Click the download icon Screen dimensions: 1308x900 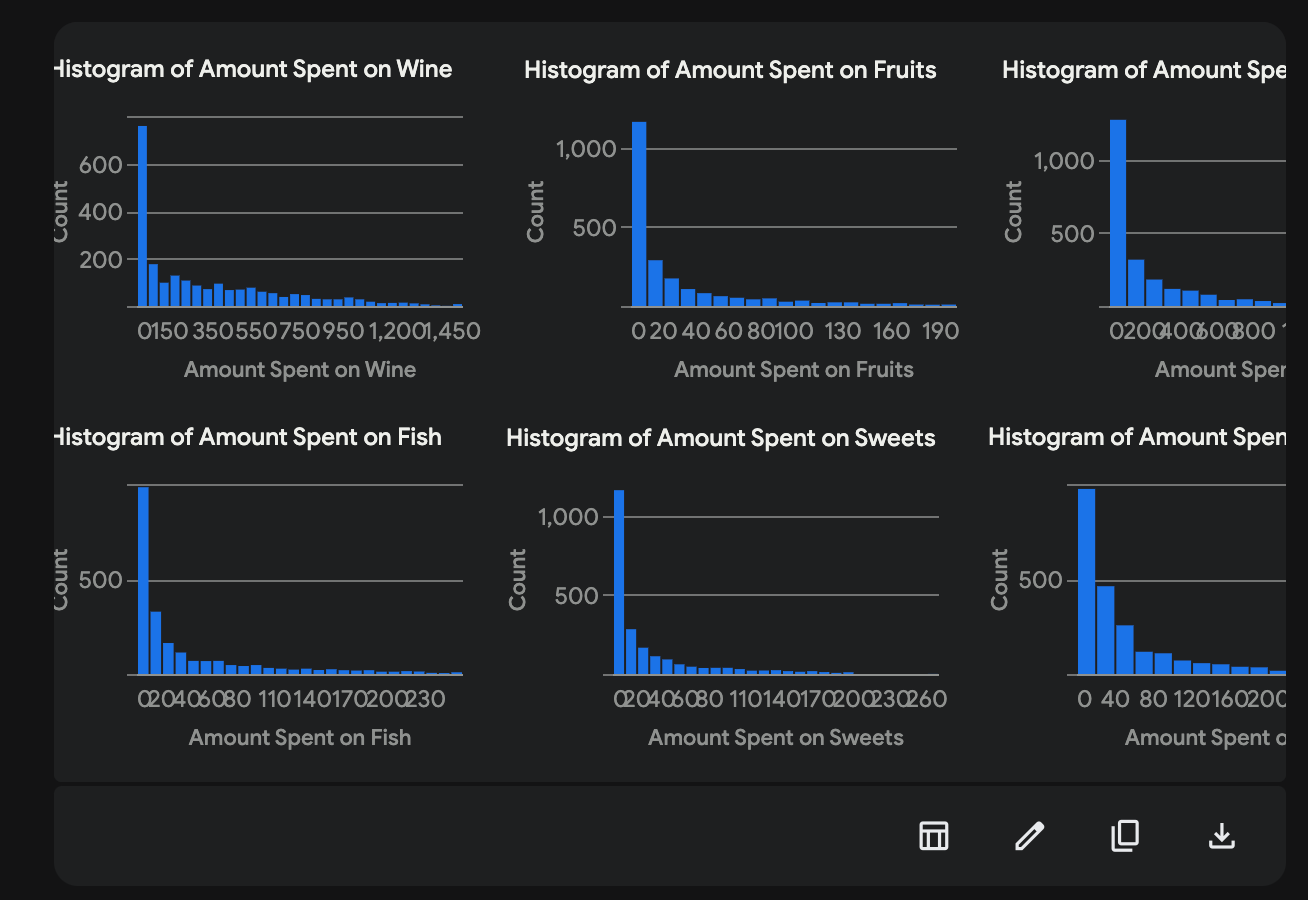(1221, 835)
